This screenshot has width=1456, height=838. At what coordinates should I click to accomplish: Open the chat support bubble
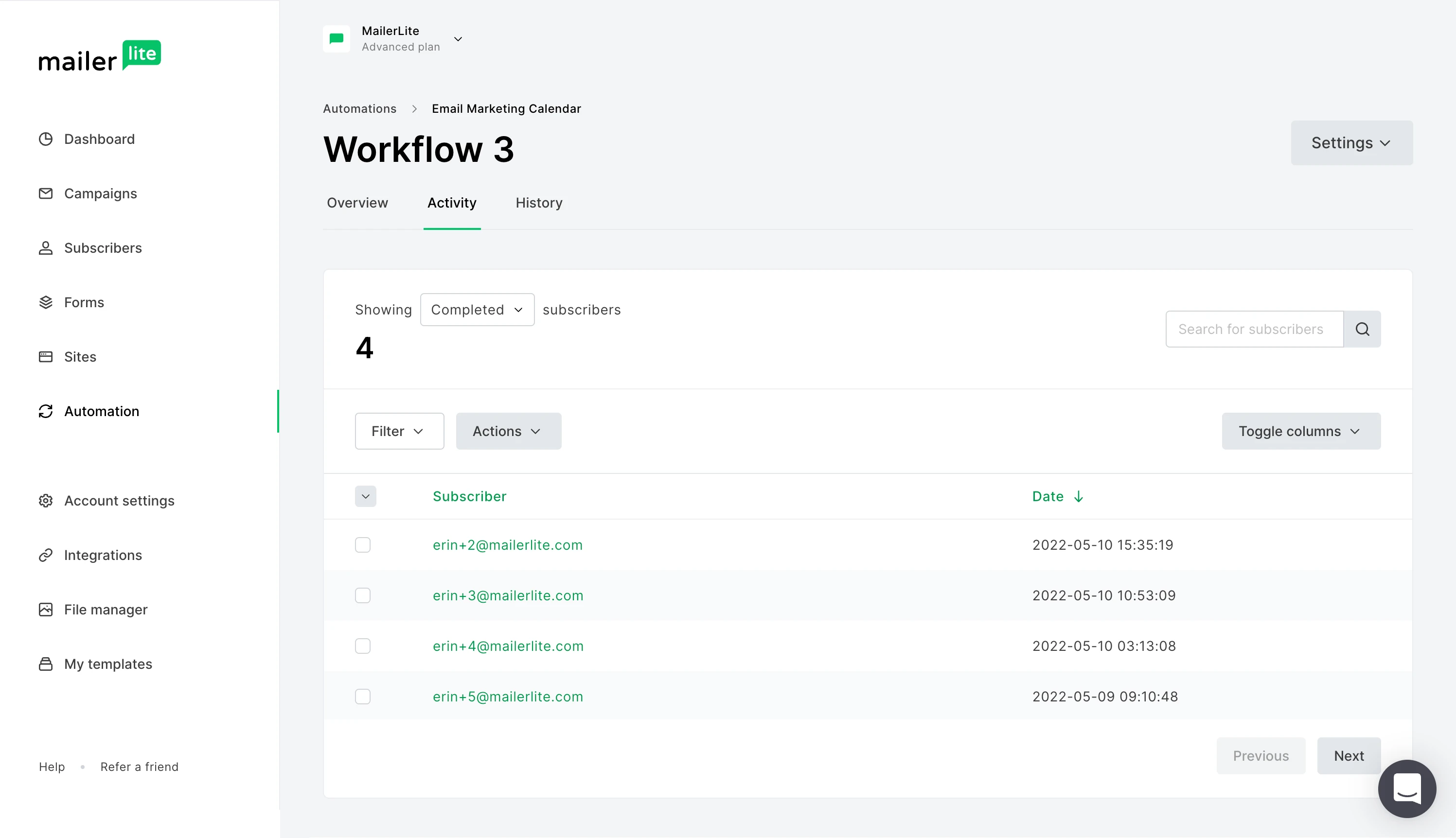[x=1406, y=788]
